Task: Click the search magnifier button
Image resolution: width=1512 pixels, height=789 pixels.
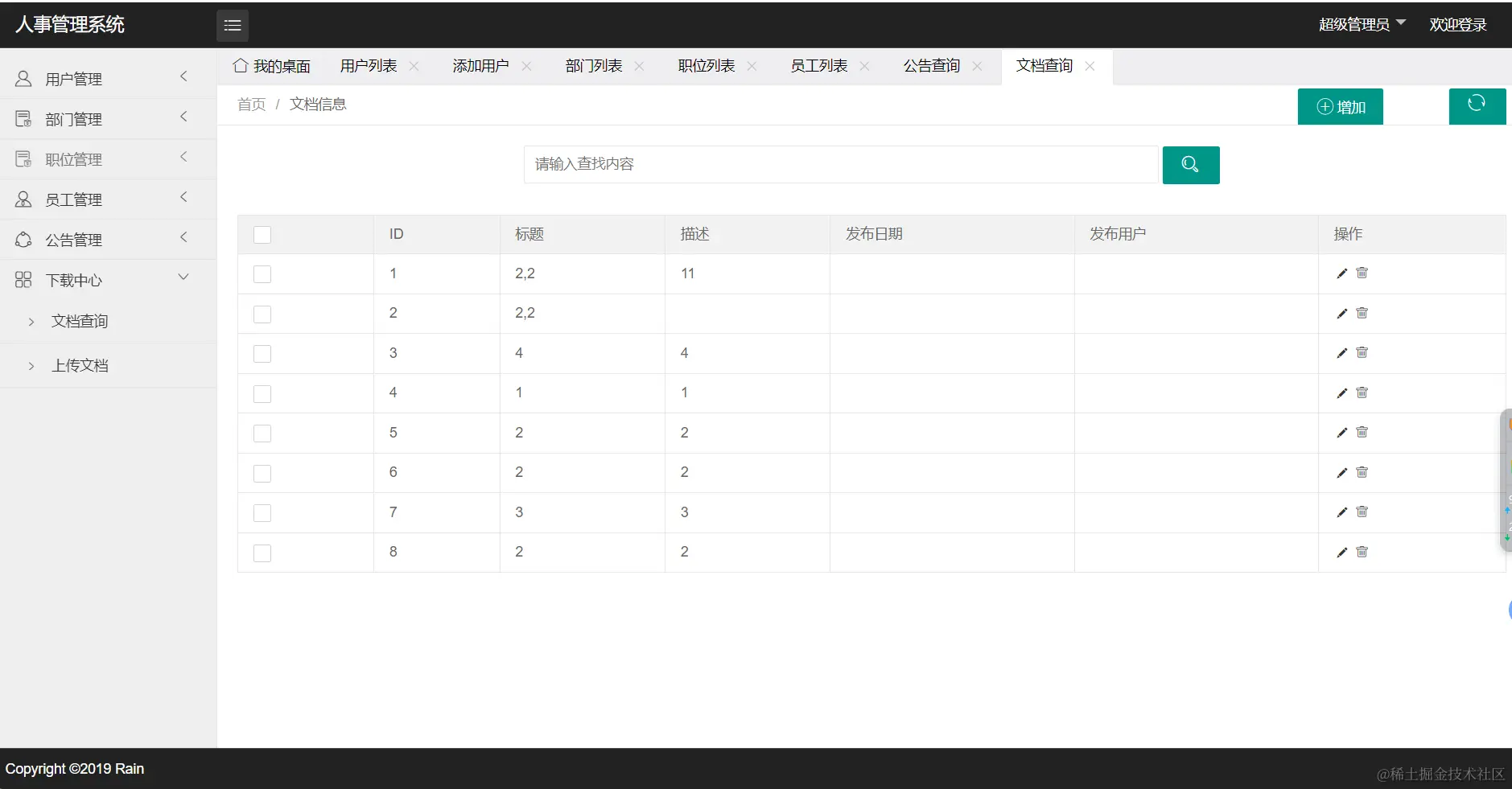Action: [x=1191, y=165]
